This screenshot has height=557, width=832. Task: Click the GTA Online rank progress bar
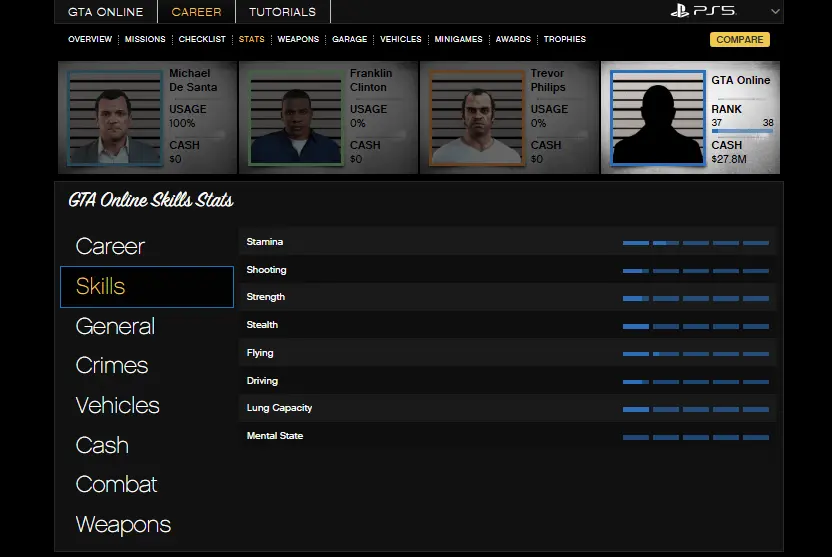(741, 130)
